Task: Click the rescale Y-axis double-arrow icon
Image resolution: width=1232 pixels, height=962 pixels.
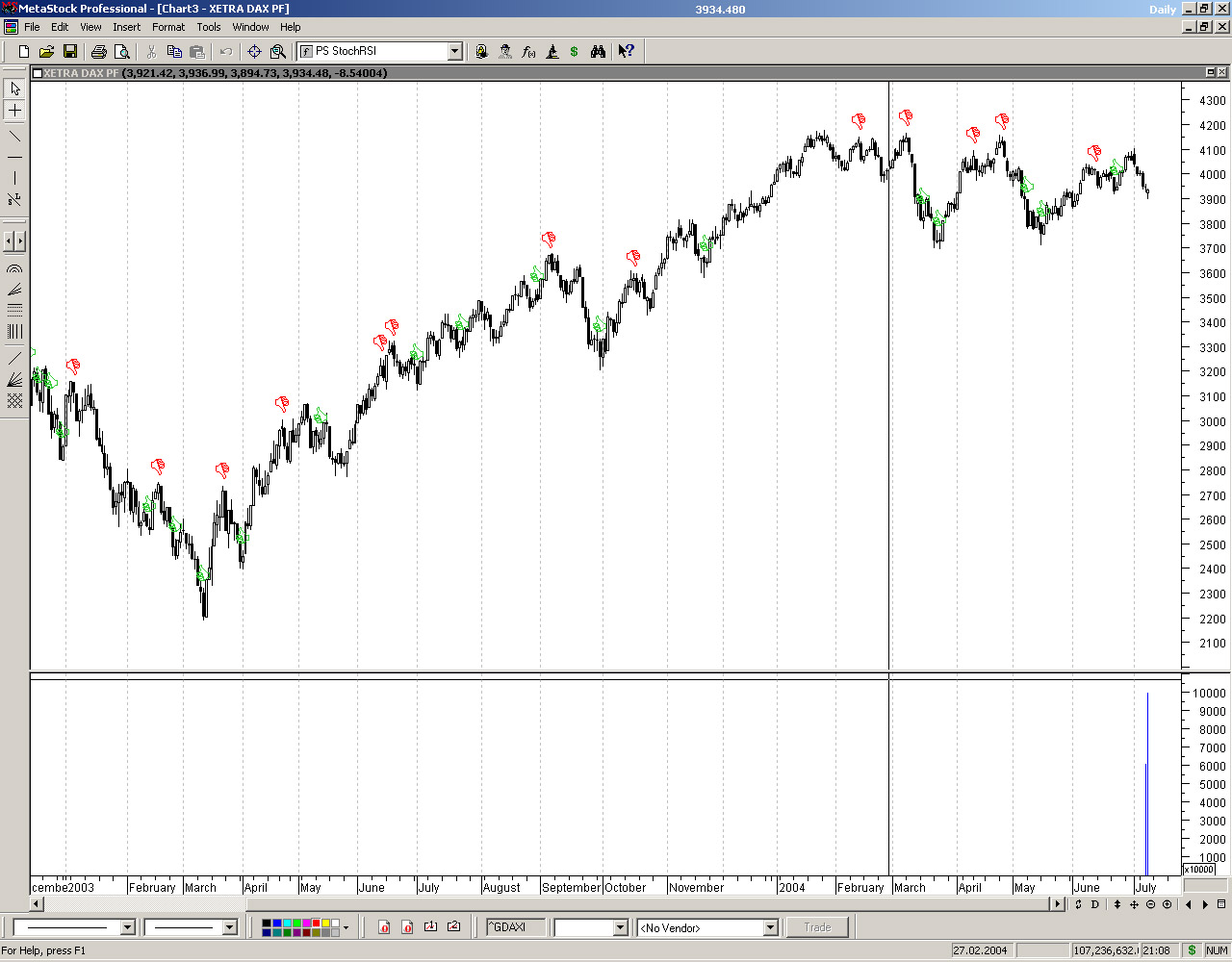Action: [x=1116, y=904]
